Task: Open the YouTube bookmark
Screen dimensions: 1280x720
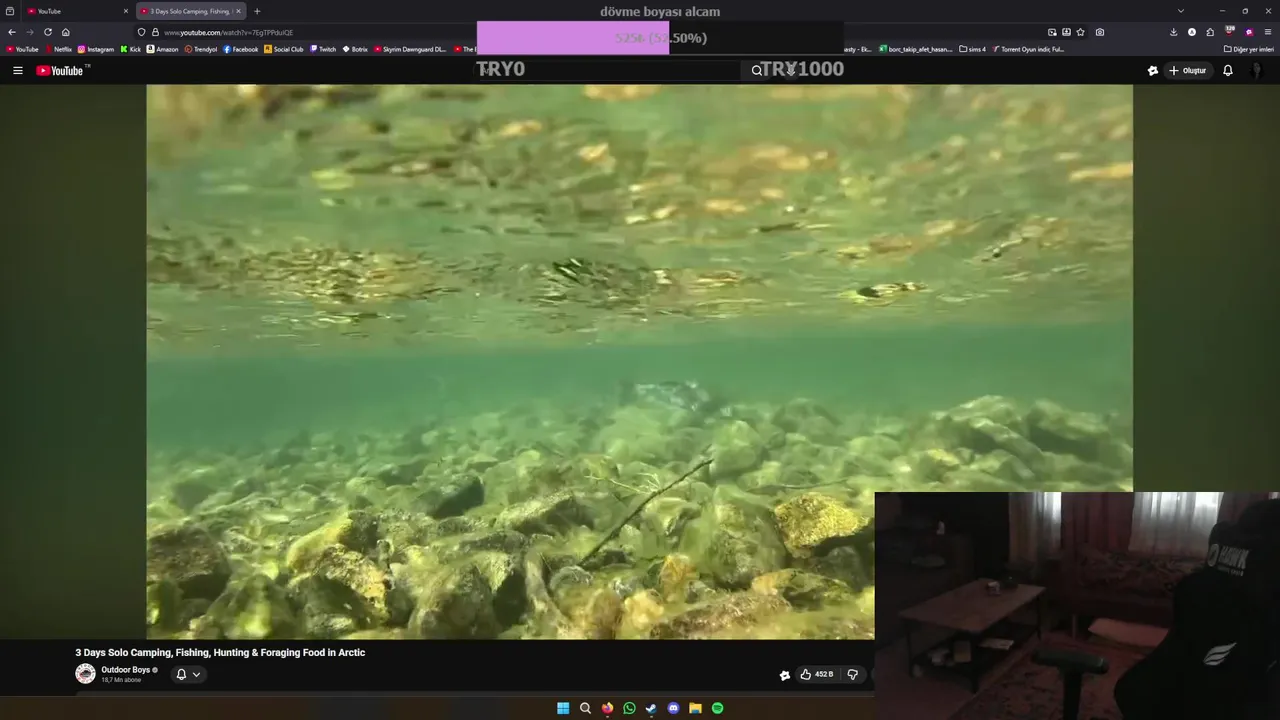Action: point(22,49)
